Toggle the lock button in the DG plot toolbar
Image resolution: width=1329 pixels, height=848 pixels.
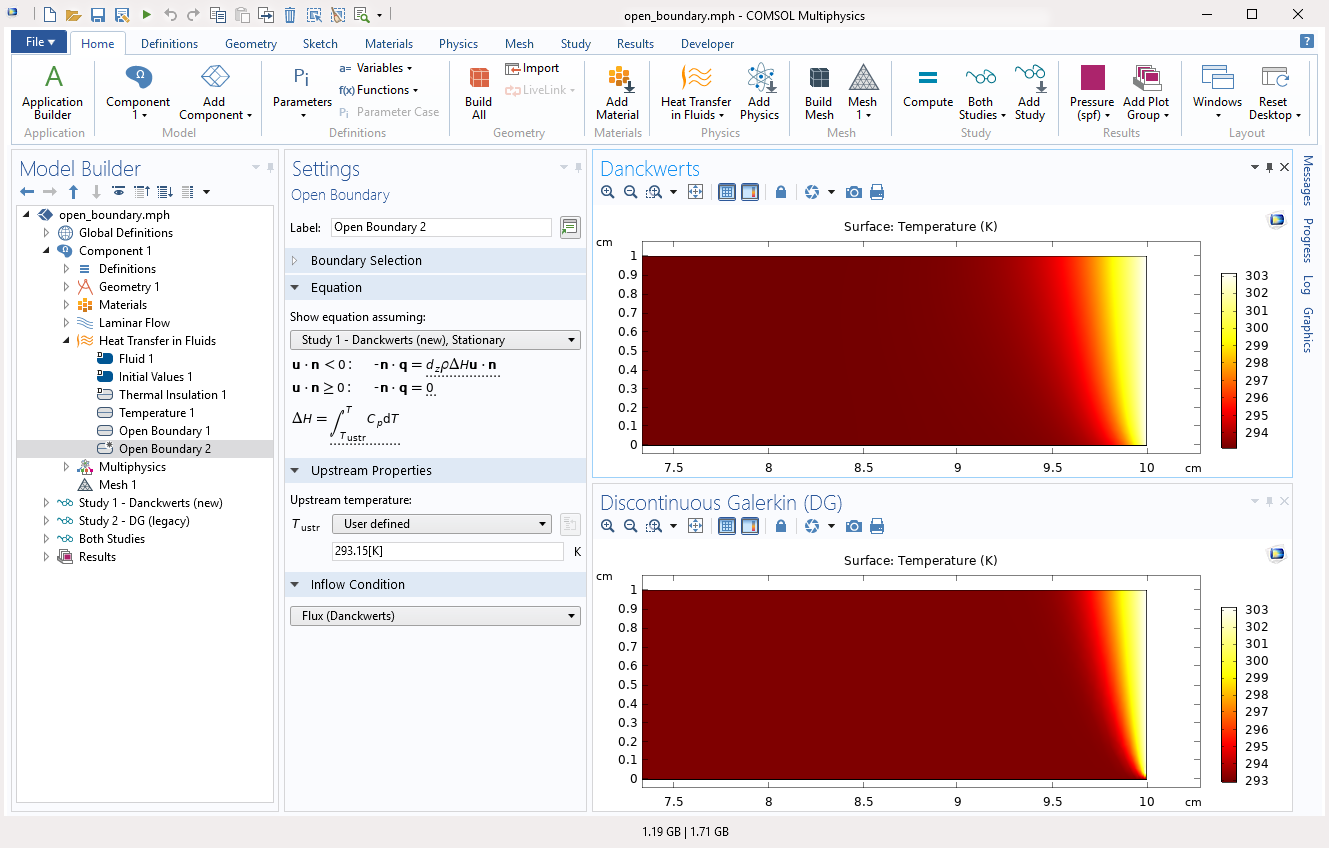click(781, 526)
